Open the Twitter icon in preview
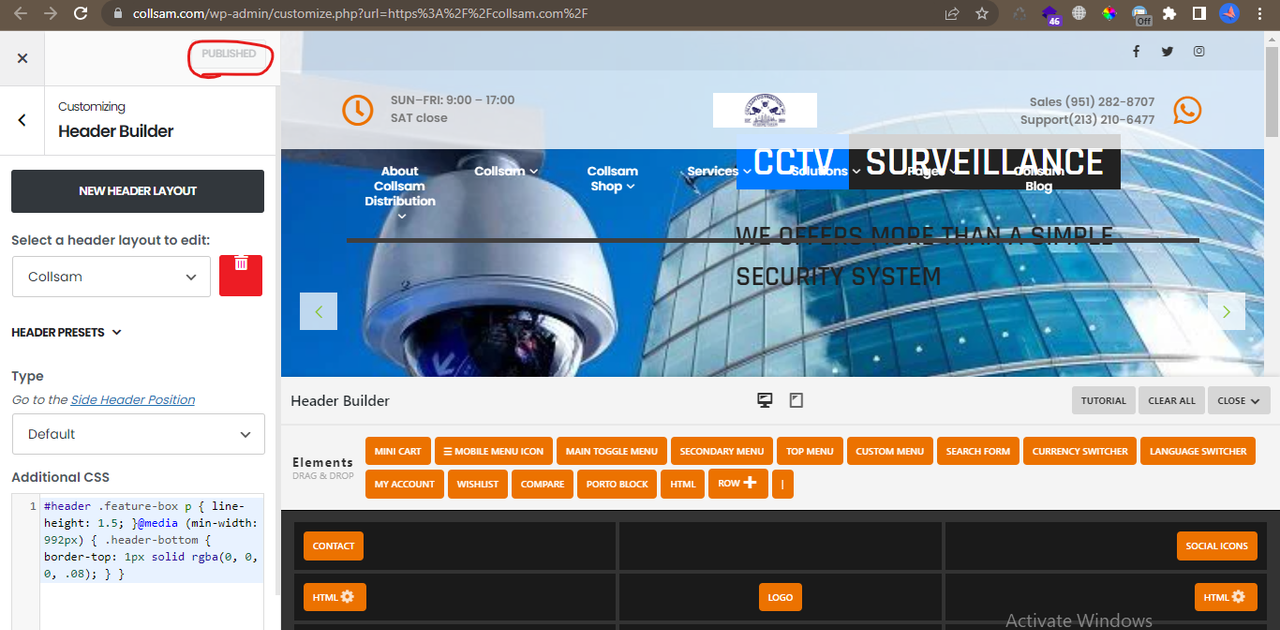This screenshot has width=1280, height=630. tap(1167, 52)
